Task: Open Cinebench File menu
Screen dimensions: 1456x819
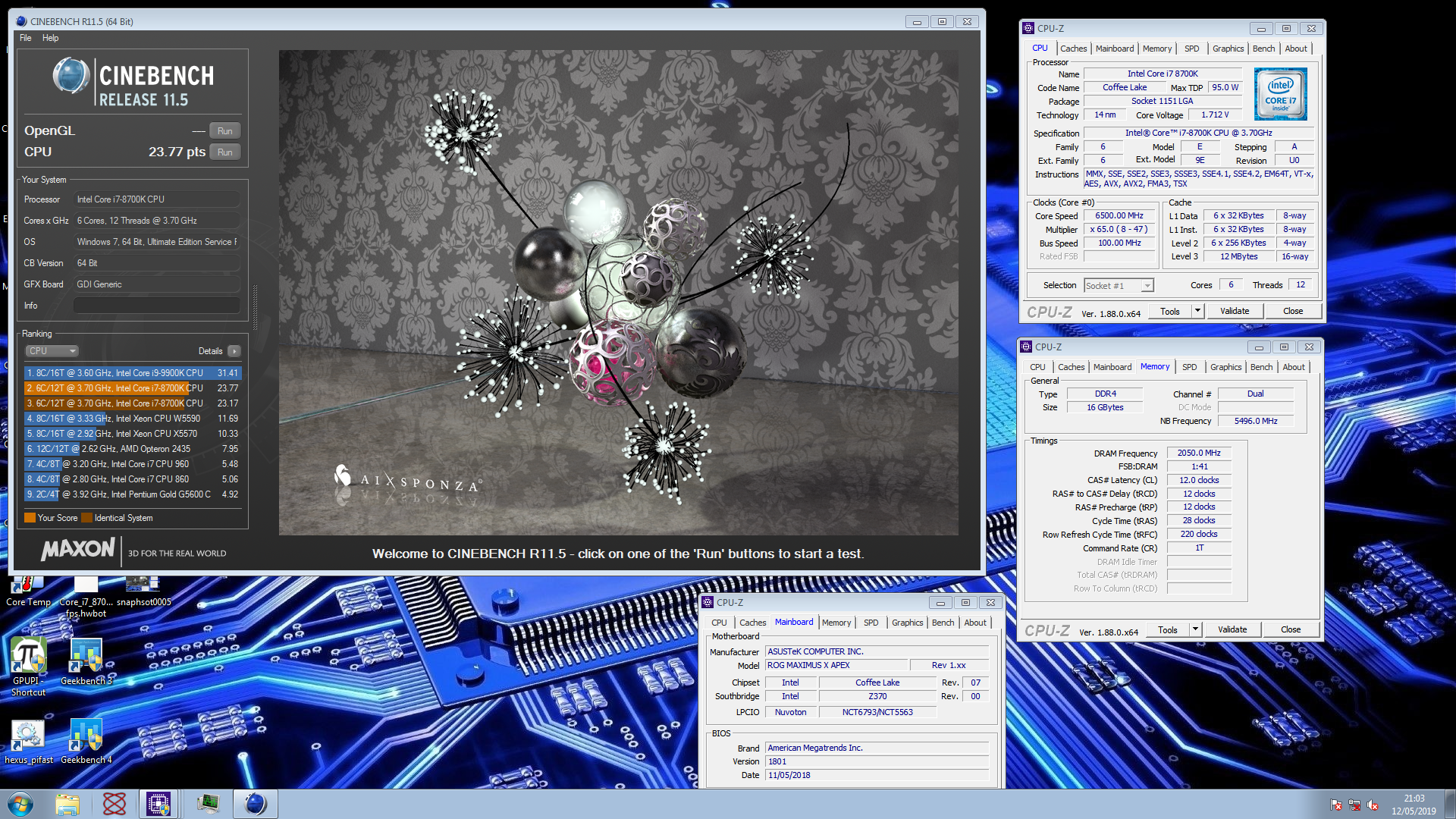Action: pyautogui.click(x=26, y=38)
